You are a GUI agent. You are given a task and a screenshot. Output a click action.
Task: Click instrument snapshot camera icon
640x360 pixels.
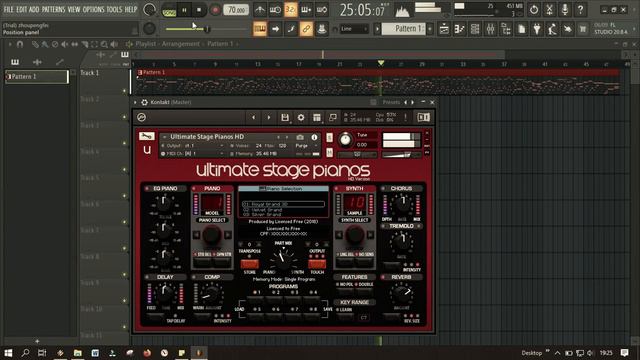point(300,137)
